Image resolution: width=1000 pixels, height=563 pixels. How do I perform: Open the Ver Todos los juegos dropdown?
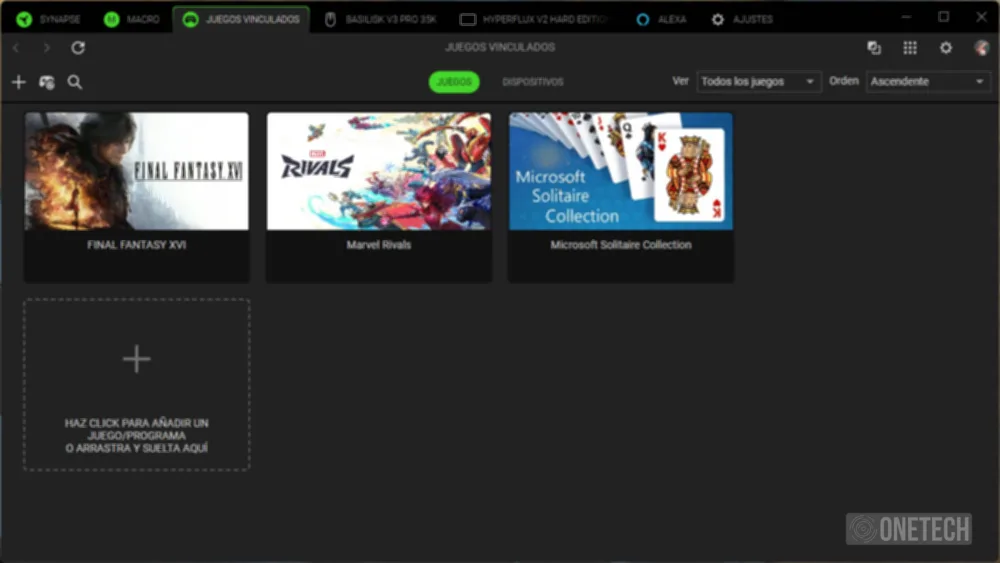(x=758, y=82)
